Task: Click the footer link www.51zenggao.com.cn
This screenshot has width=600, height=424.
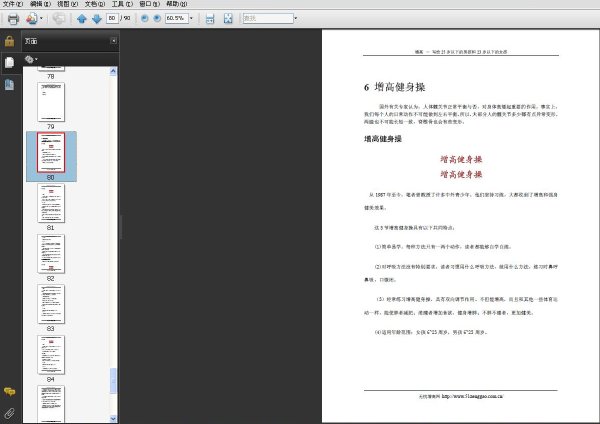Action: coord(473,396)
